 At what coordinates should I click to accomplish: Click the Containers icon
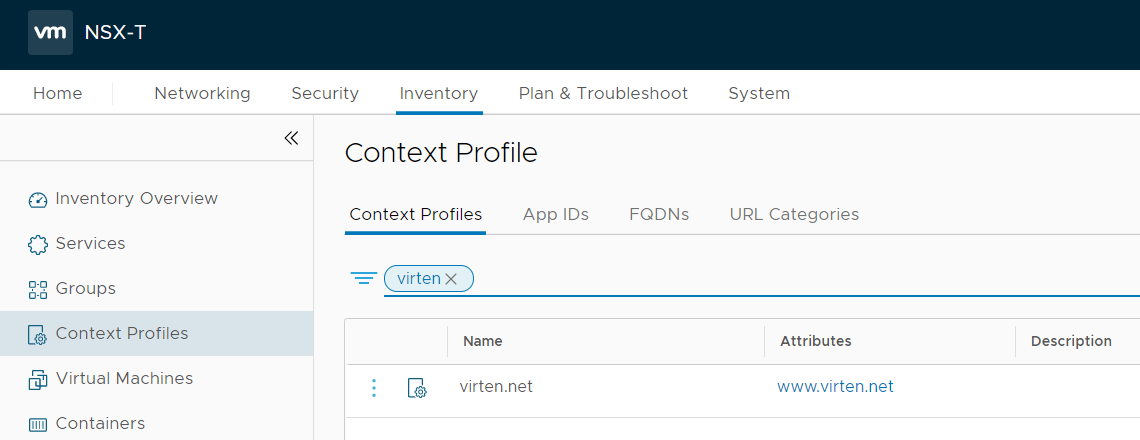click(x=38, y=424)
